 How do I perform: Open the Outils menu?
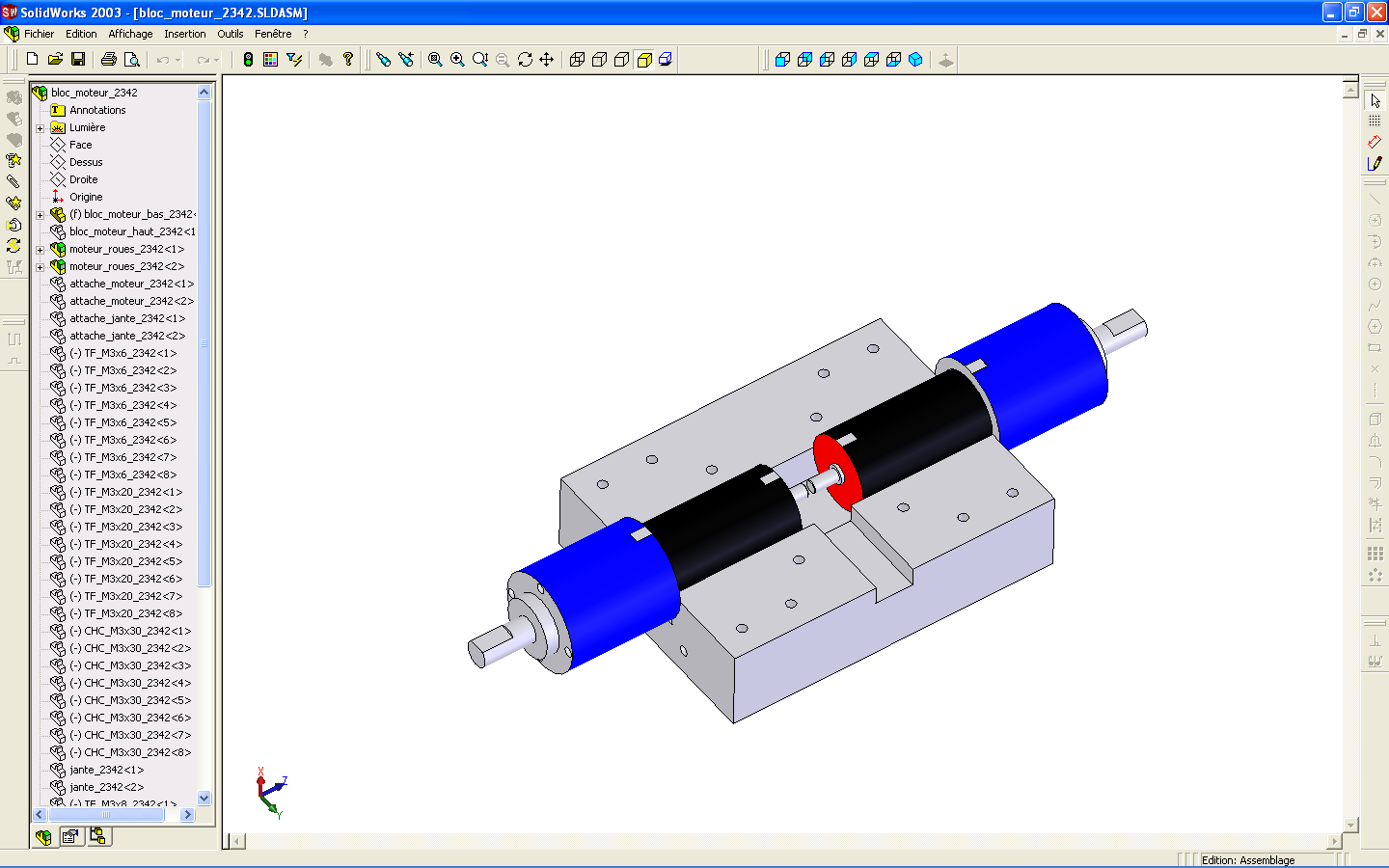tap(231, 34)
